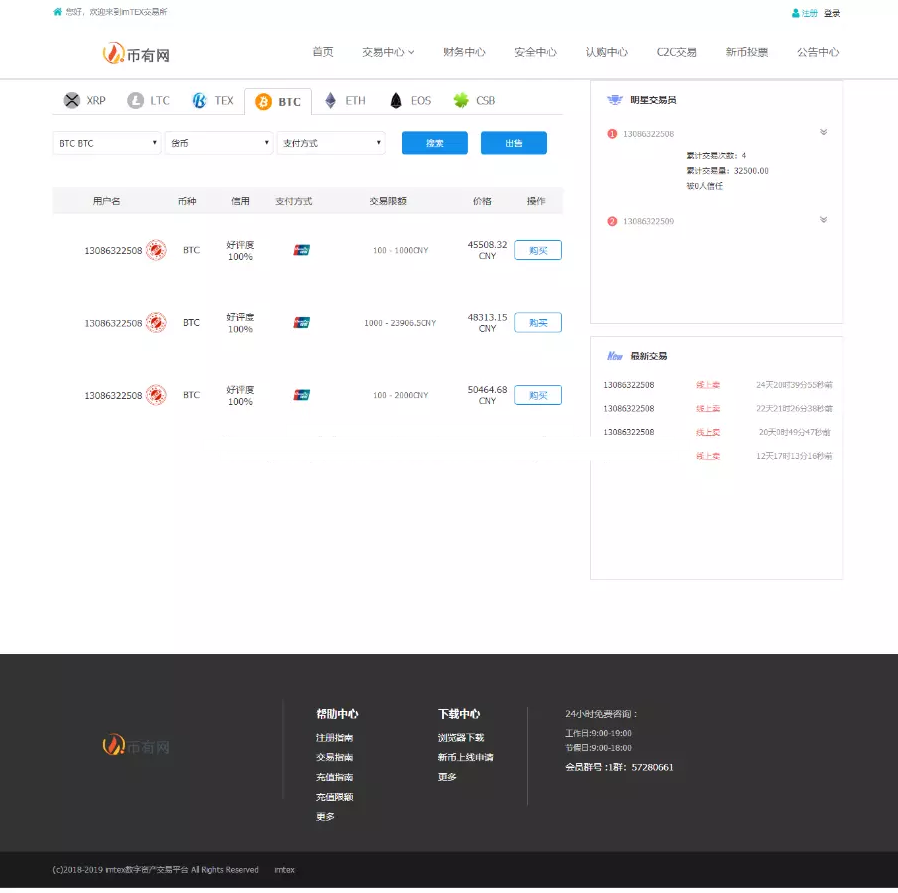Click the footer 币有网 logo
This screenshot has height=893, width=898.
136,746
